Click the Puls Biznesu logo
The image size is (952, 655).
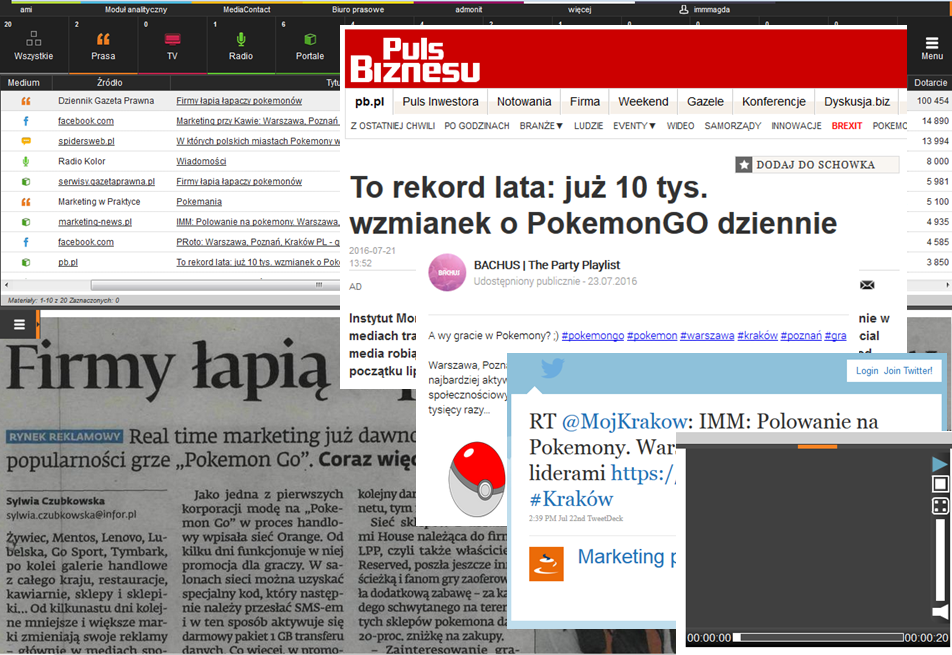coord(415,59)
